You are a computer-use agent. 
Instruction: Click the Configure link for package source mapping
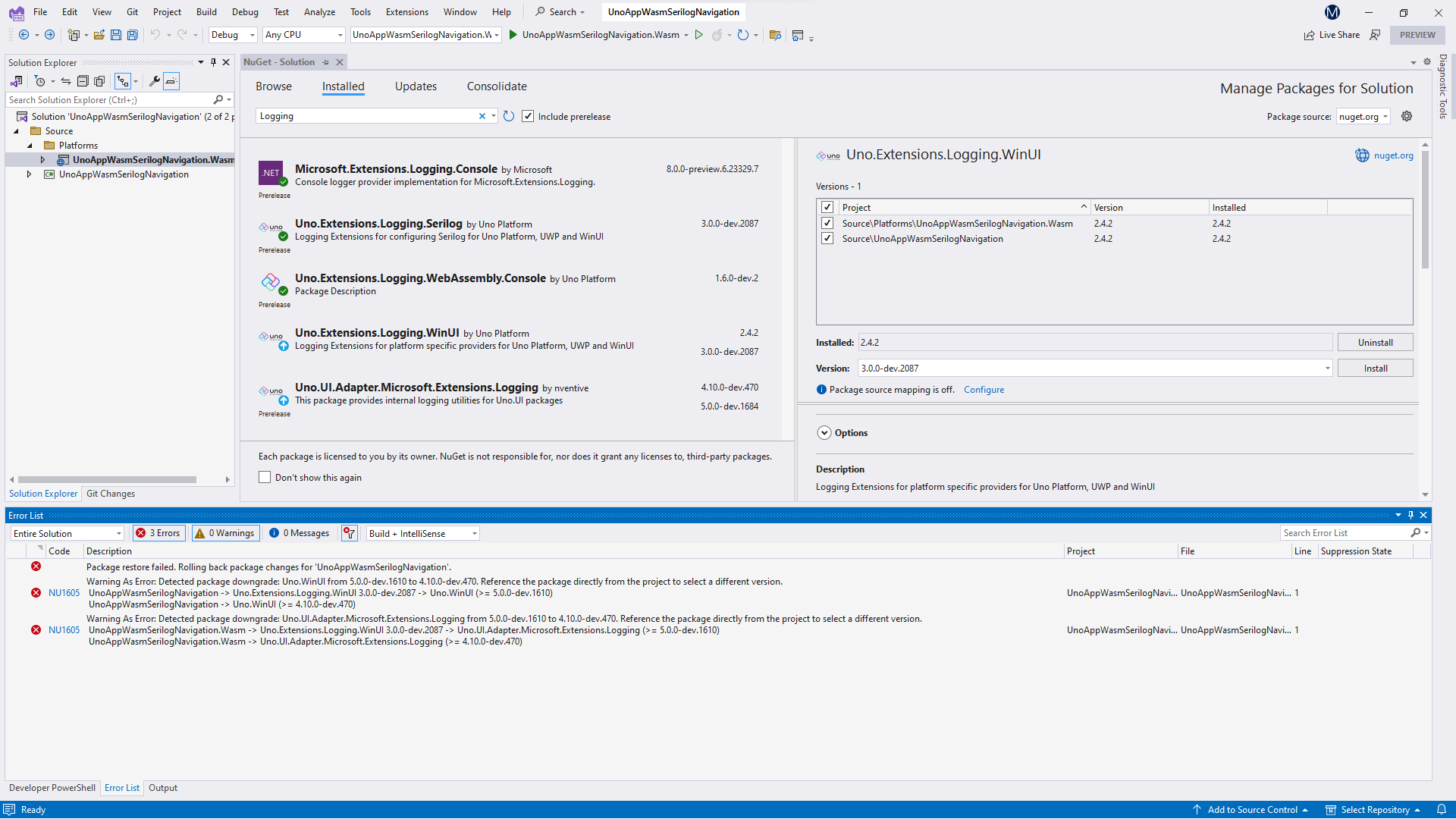click(984, 389)
